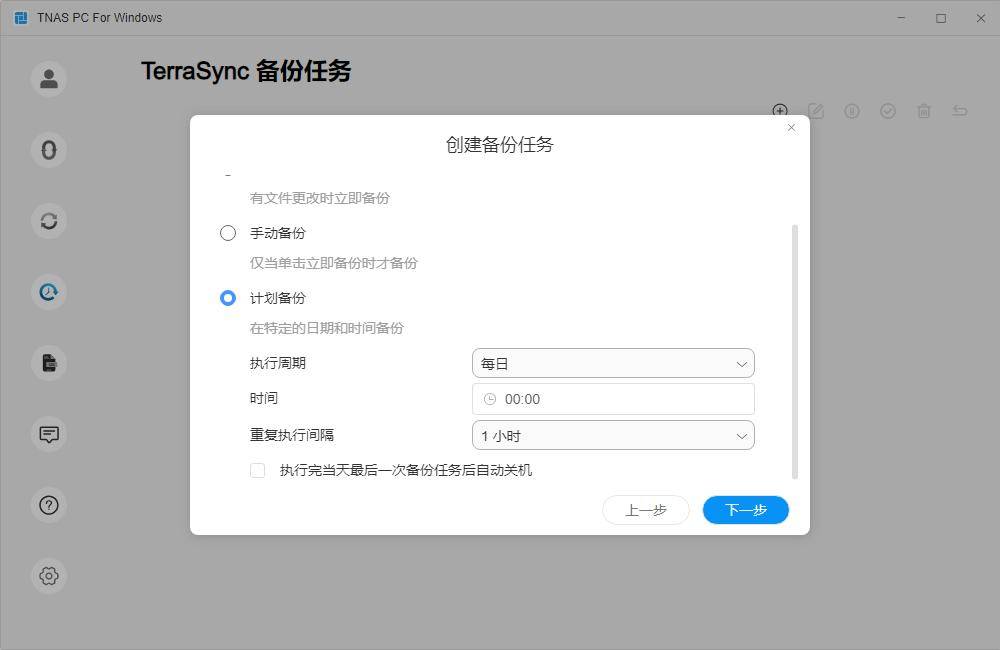
Task: Click the dialog's vertical scrollbar
Action: point(795,350)
